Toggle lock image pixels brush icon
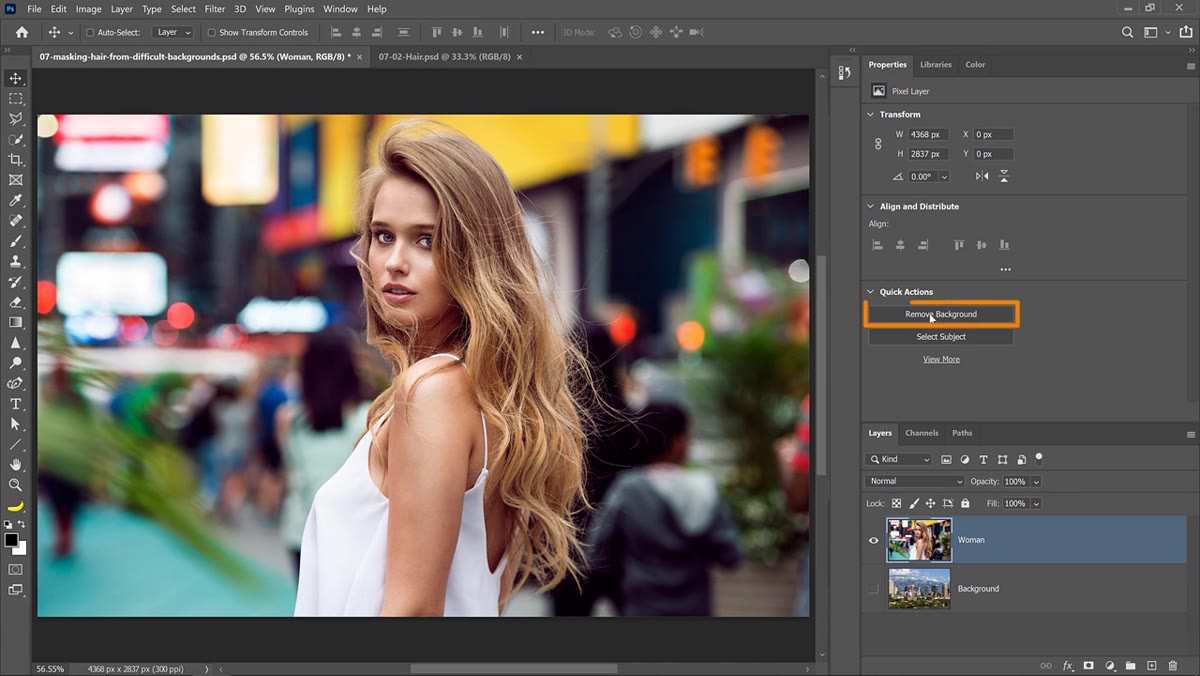Screen dimensions: 1200x676 (x=914, y=503)
